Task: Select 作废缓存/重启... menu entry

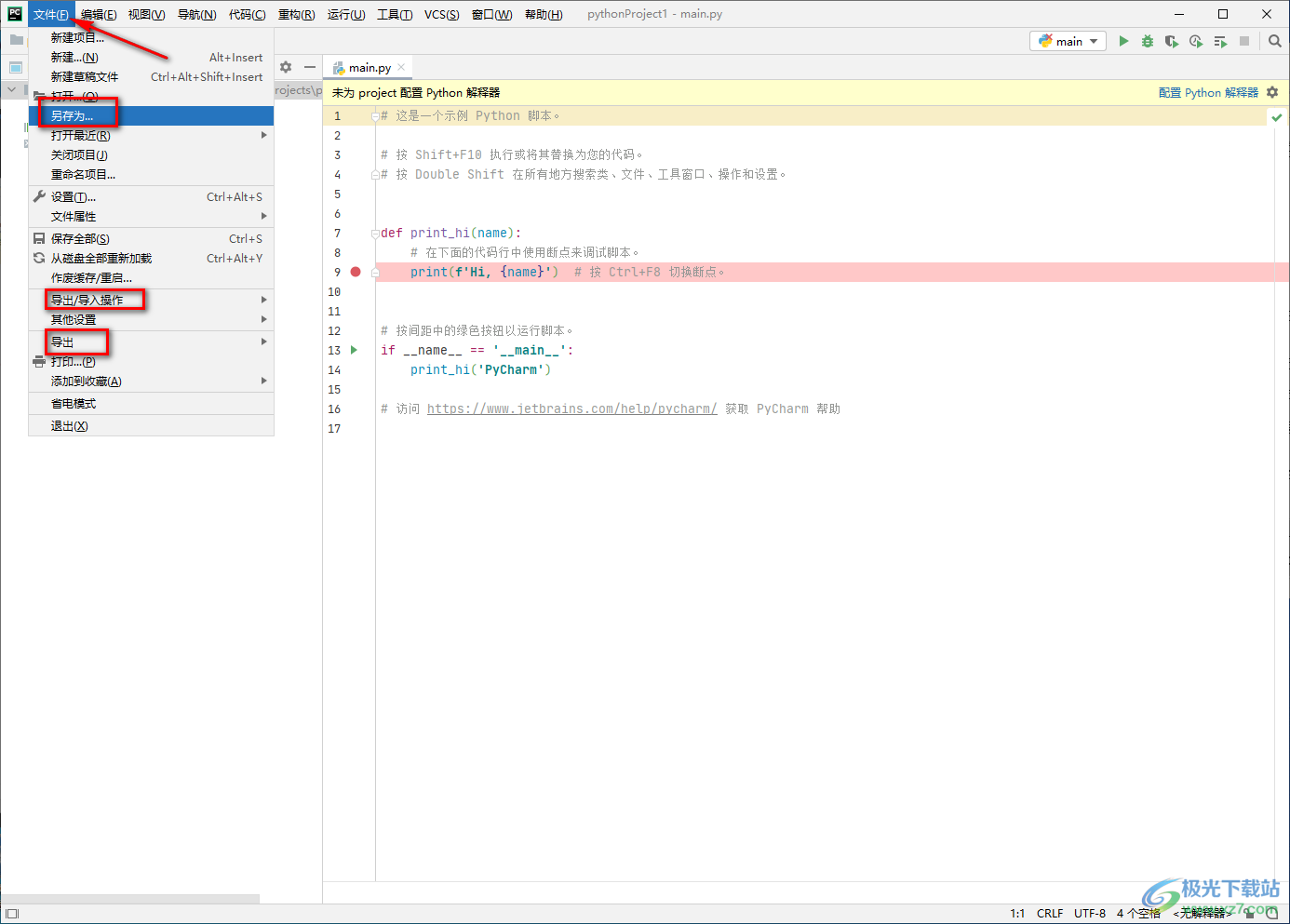Action: (151, 277)
